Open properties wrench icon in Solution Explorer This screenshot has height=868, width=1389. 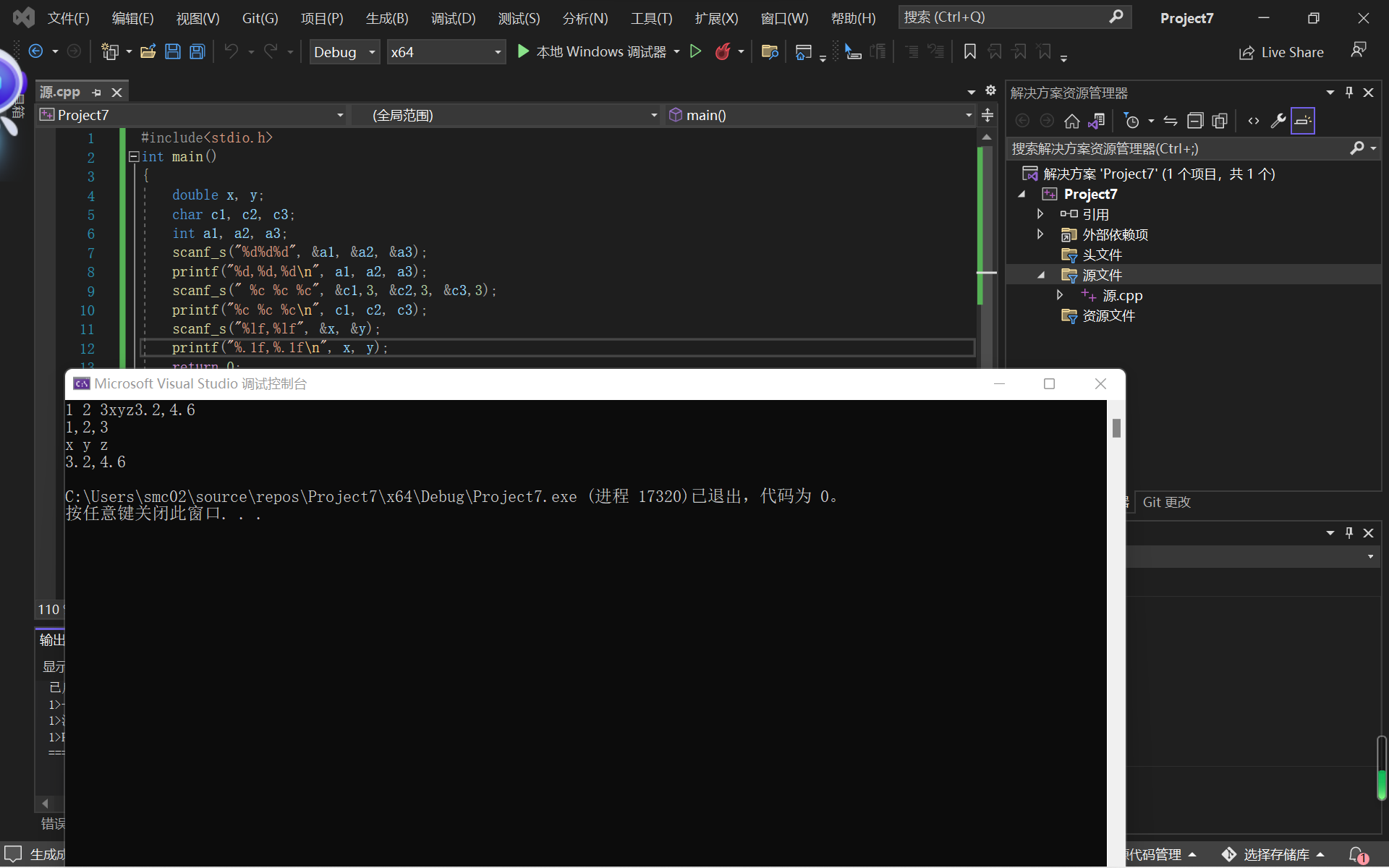[1278, 121]
